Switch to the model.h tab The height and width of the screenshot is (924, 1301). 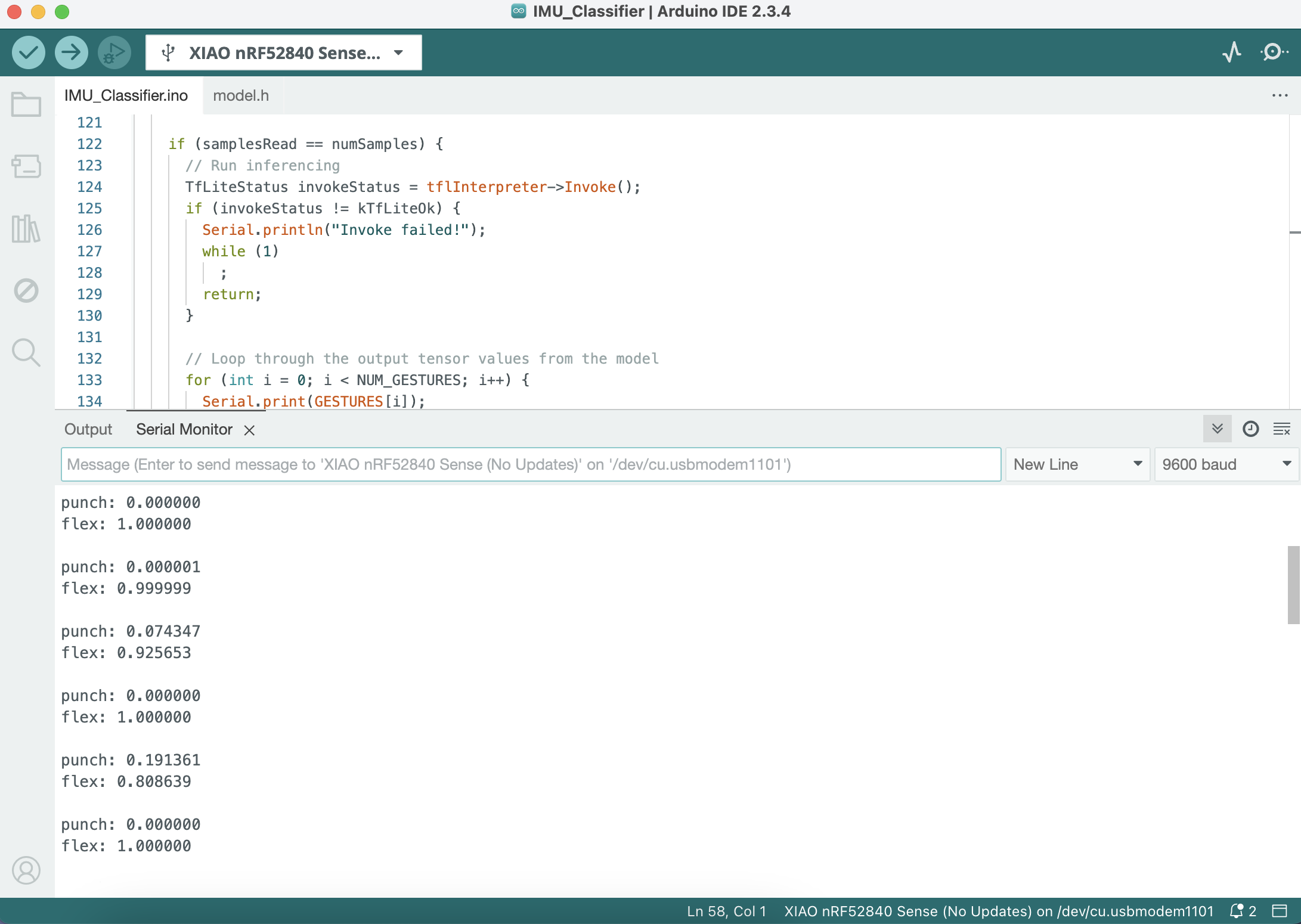241,95
